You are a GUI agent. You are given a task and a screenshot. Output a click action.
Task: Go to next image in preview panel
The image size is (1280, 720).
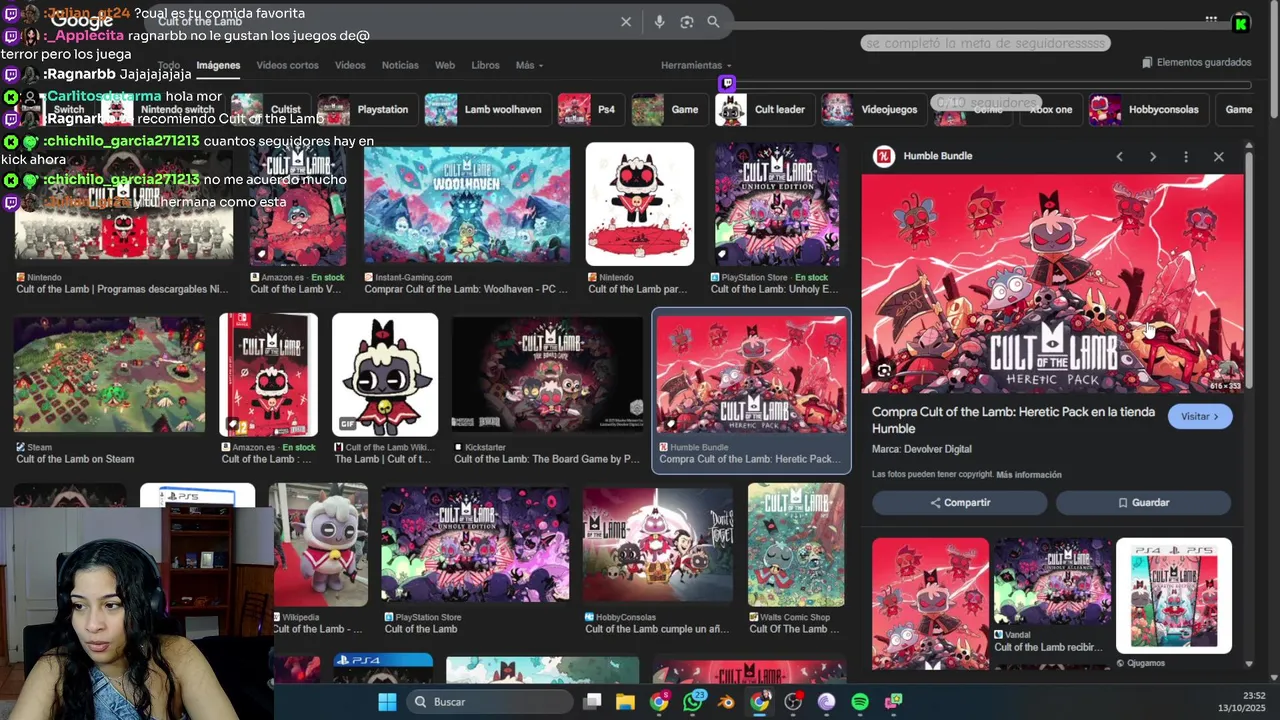coord(1152,157)
